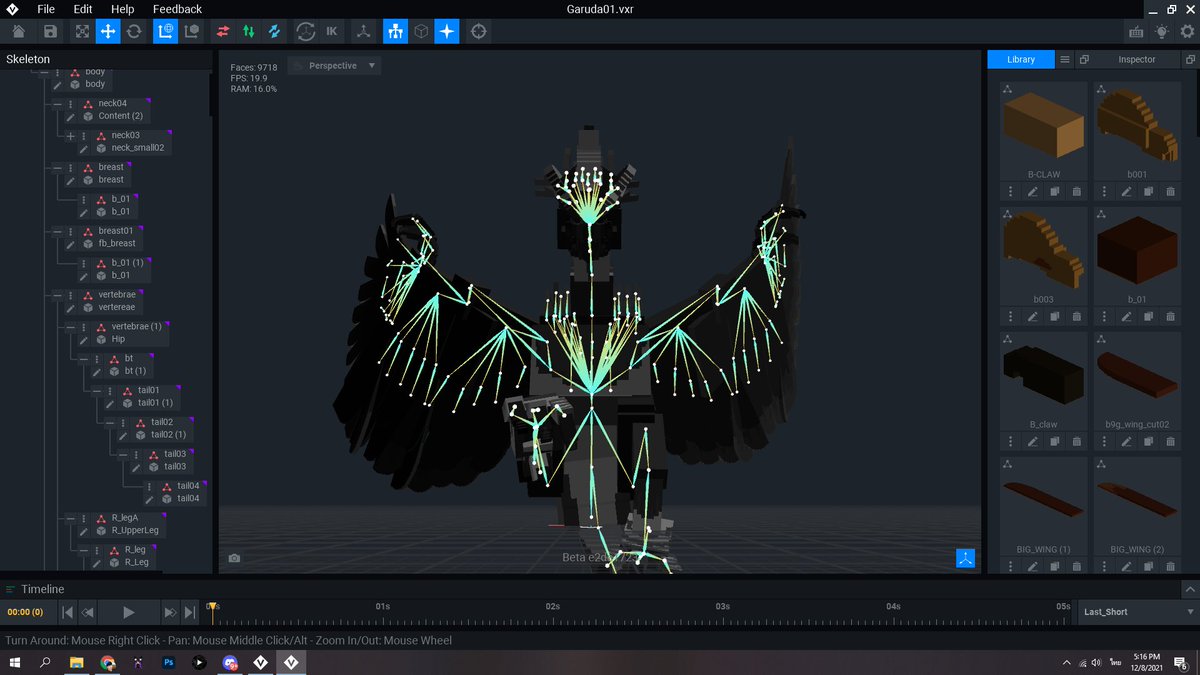1200x675 pixels.
Task: Open the Feedback menu
Action: 177,9
